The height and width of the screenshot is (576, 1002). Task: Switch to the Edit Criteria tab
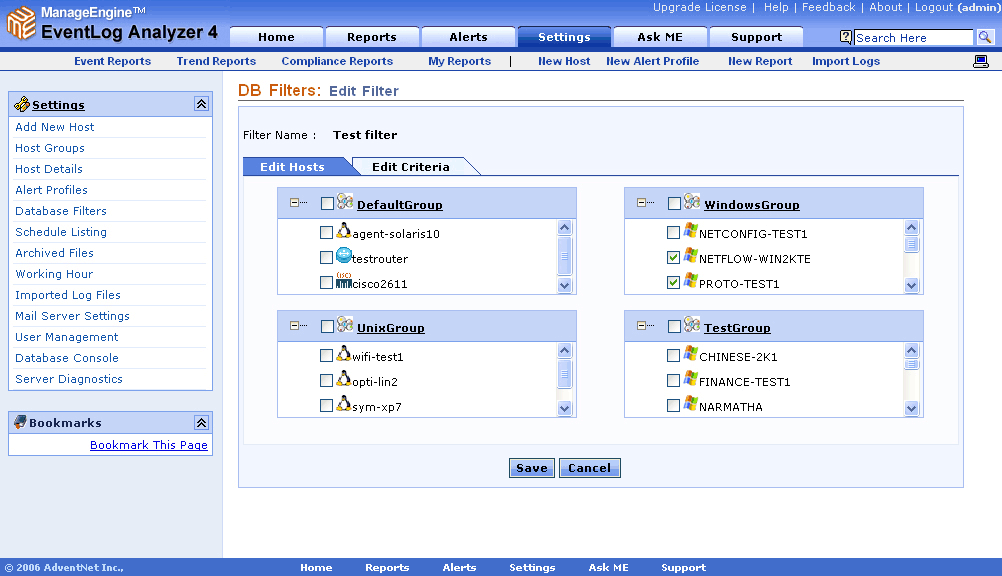411,167
